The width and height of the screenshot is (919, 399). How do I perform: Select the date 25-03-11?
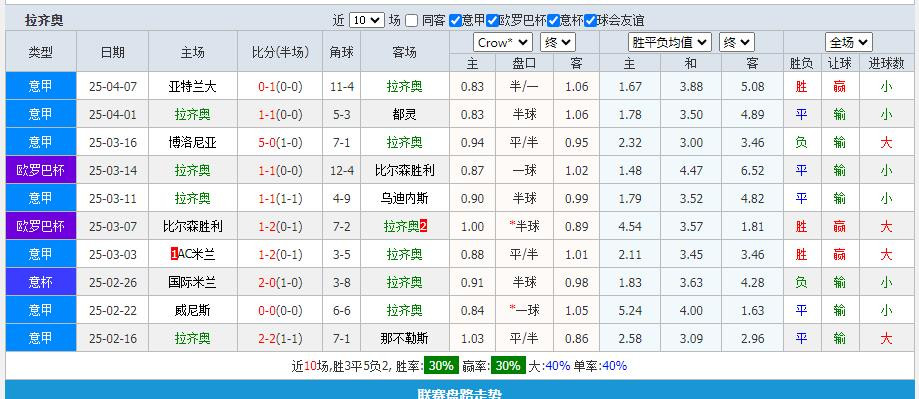pos(113,199)
